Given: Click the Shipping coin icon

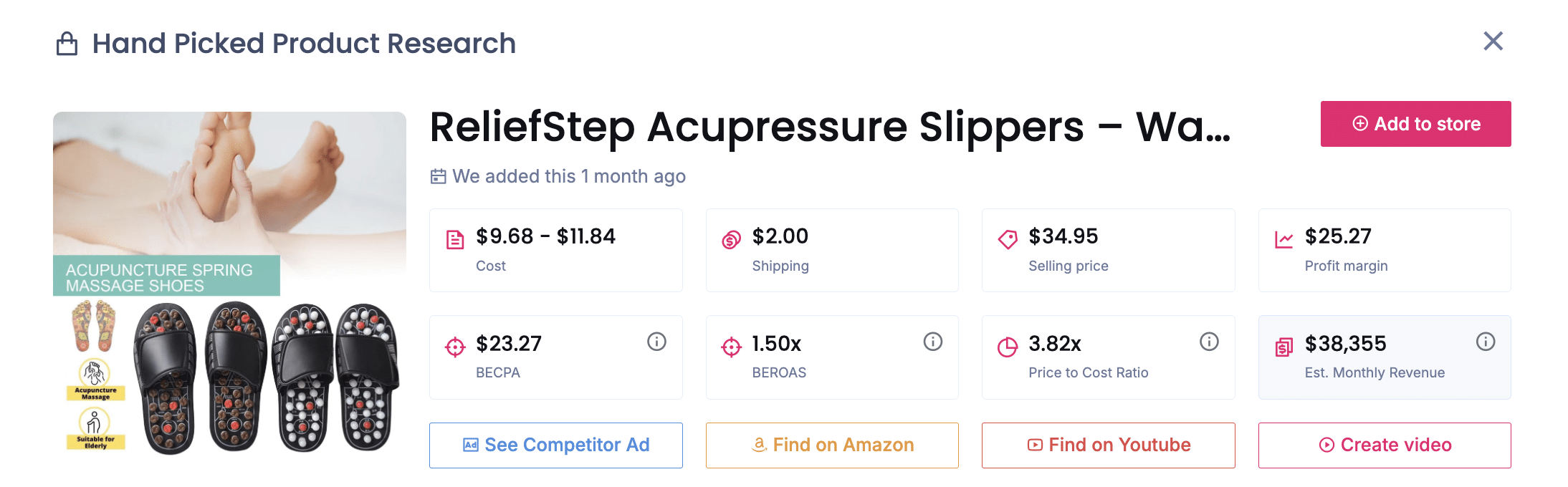Looking at the screenshot, I should coord(731,239).
